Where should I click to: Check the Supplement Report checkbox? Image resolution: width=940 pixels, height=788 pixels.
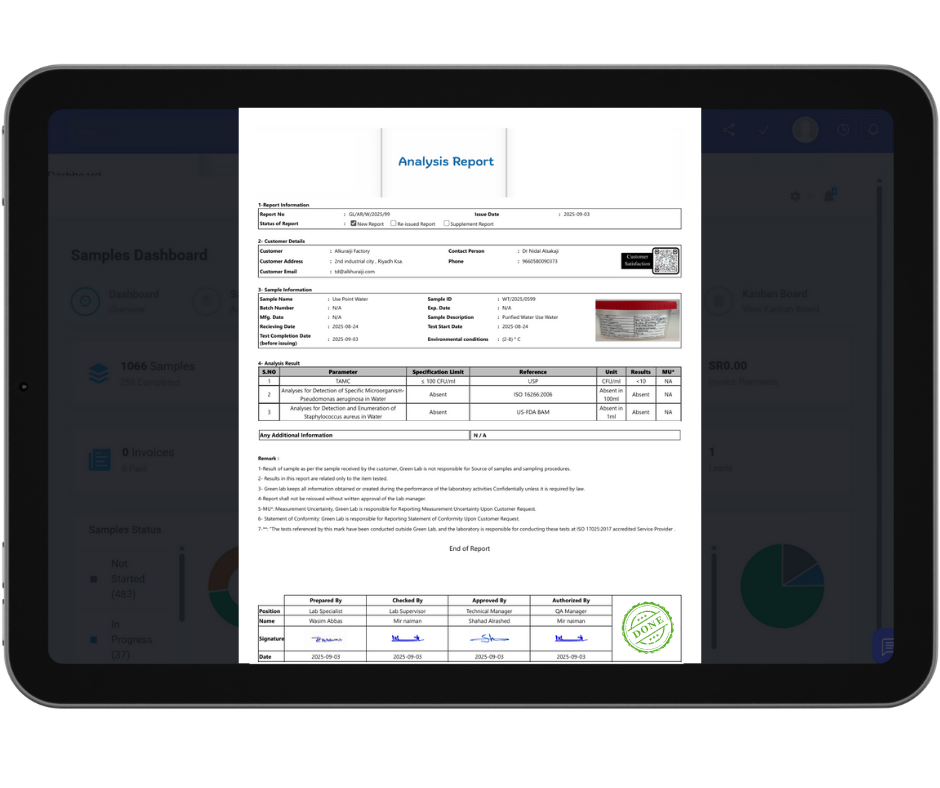click(x=446, y=224)
